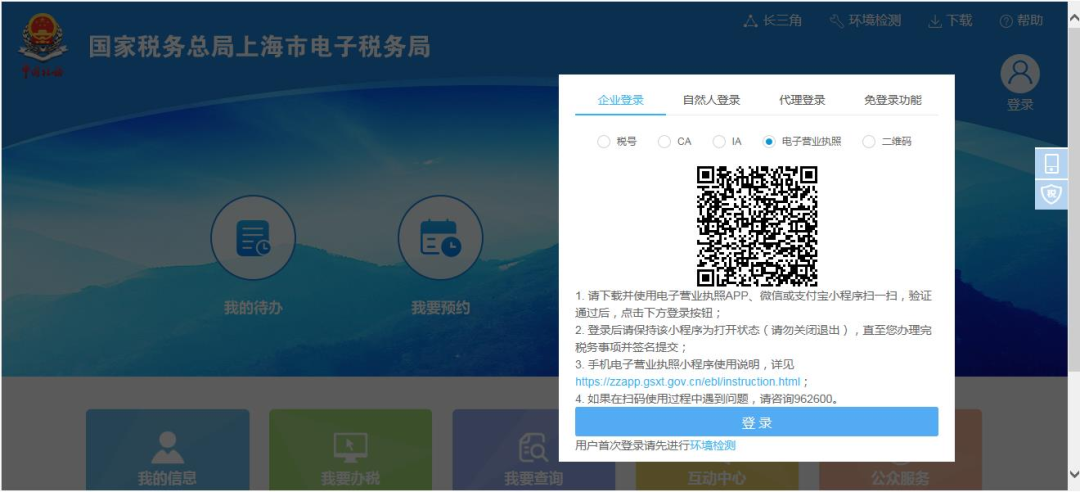Screen dimensions: 1080x492
Task: Open 我的信息 tile
Action: [166, 452]
